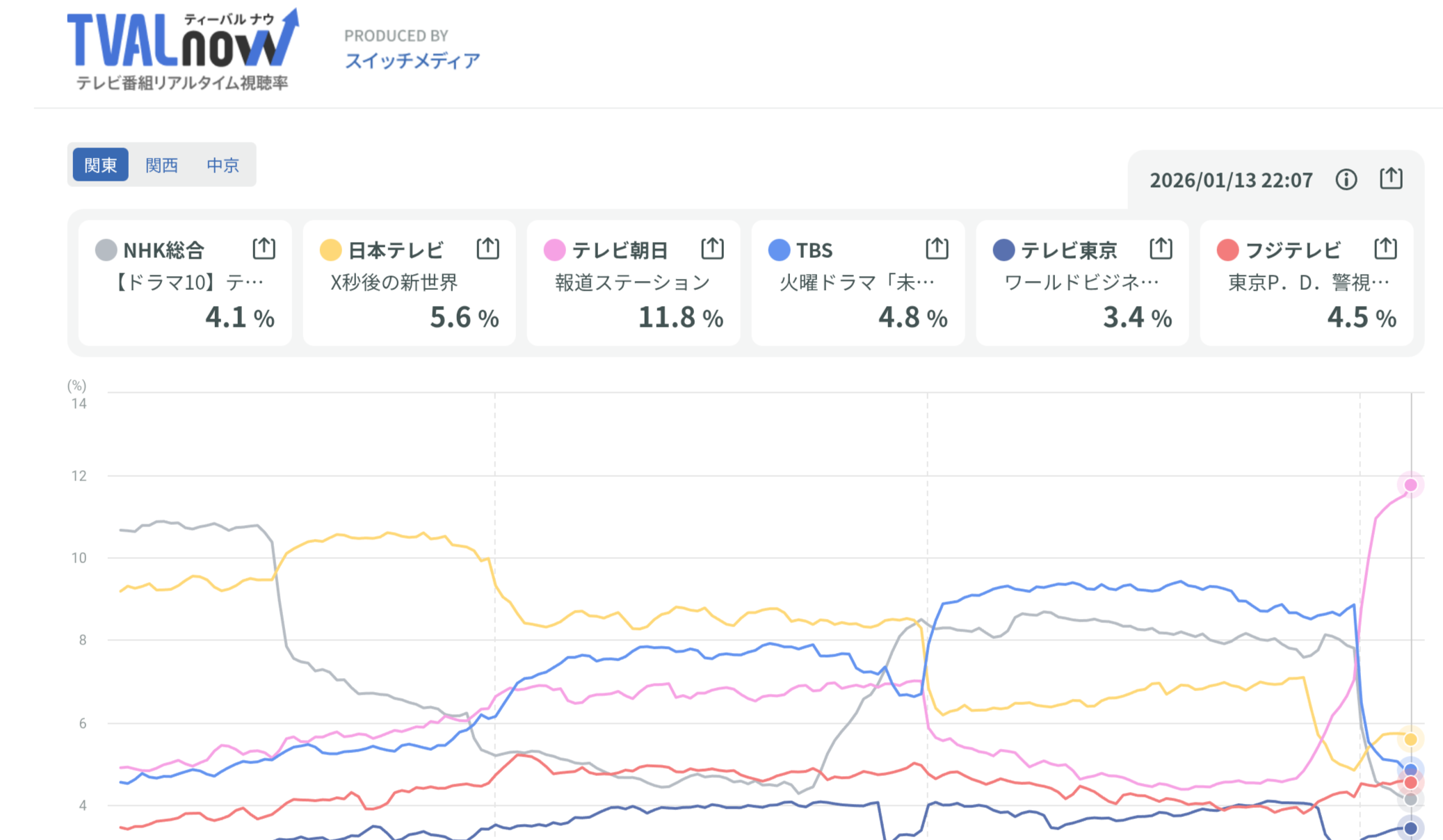Open the 報道ステーション program title

(x=632, y=282)
